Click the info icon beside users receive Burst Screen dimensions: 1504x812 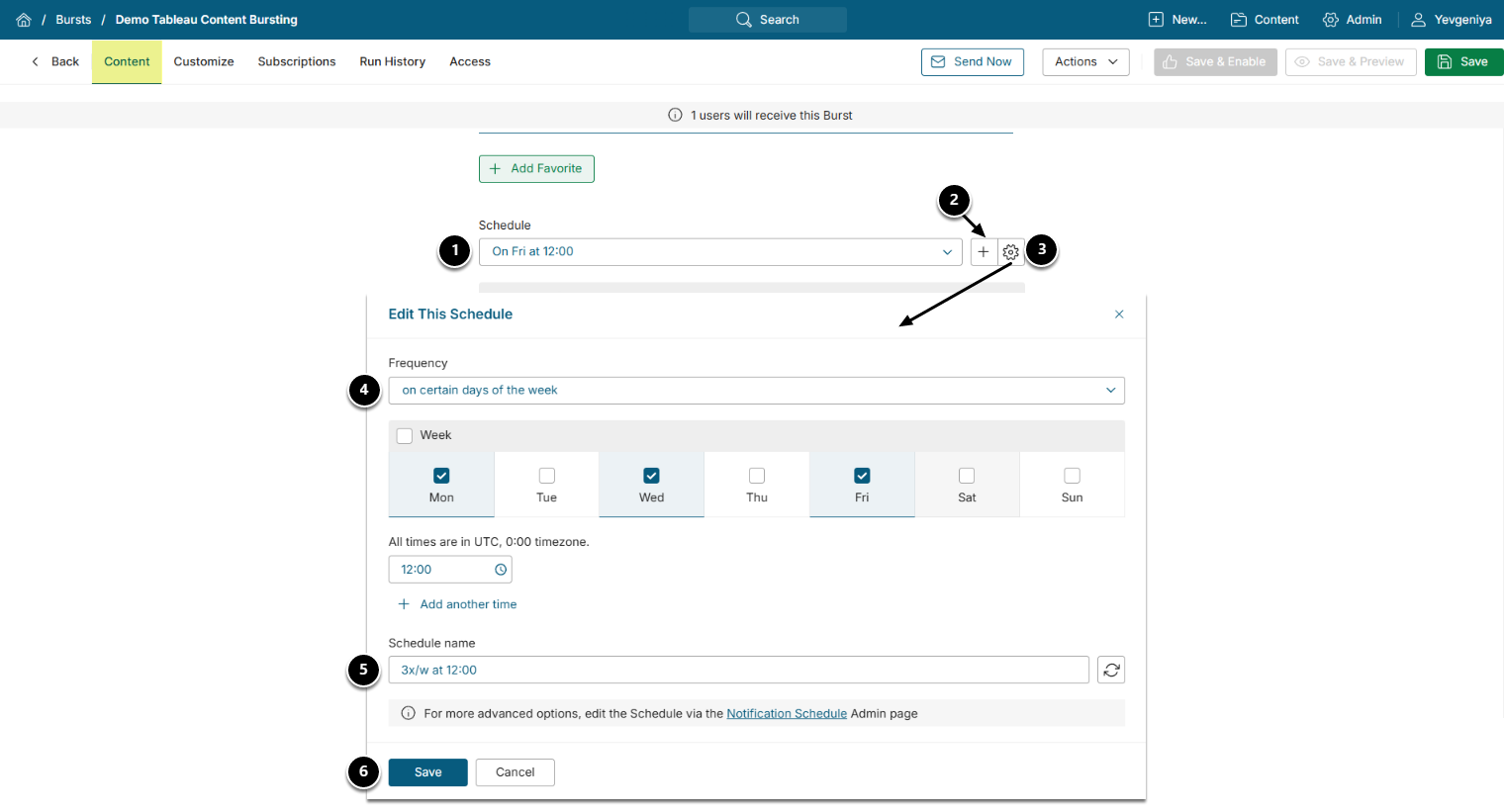pyautogui.click(x=675, y=115)
